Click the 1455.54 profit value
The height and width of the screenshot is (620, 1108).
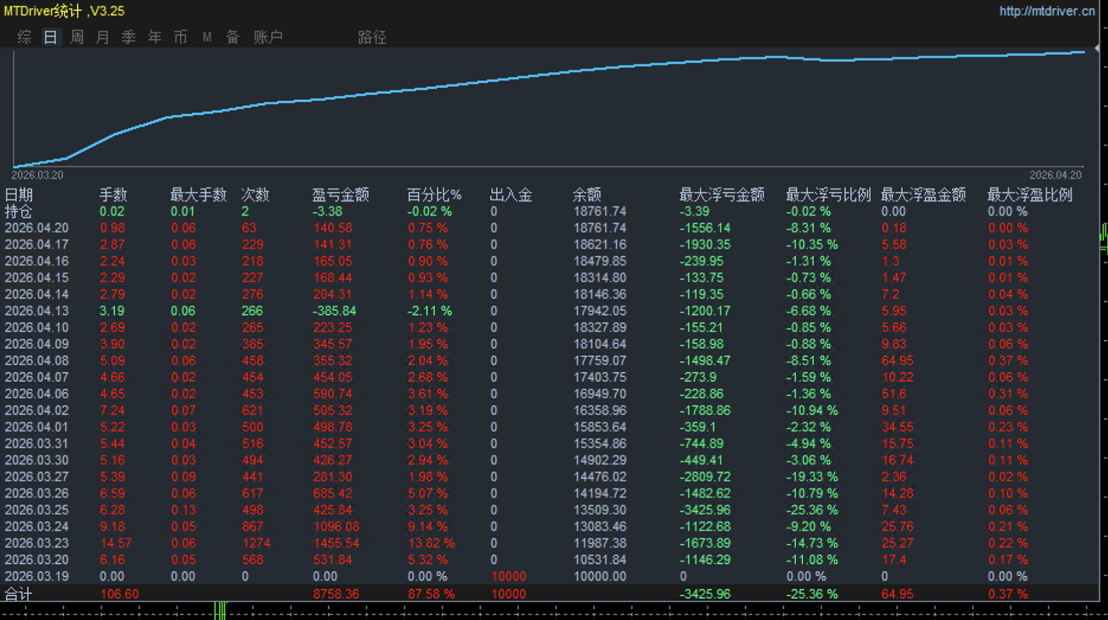click(336, 544)
